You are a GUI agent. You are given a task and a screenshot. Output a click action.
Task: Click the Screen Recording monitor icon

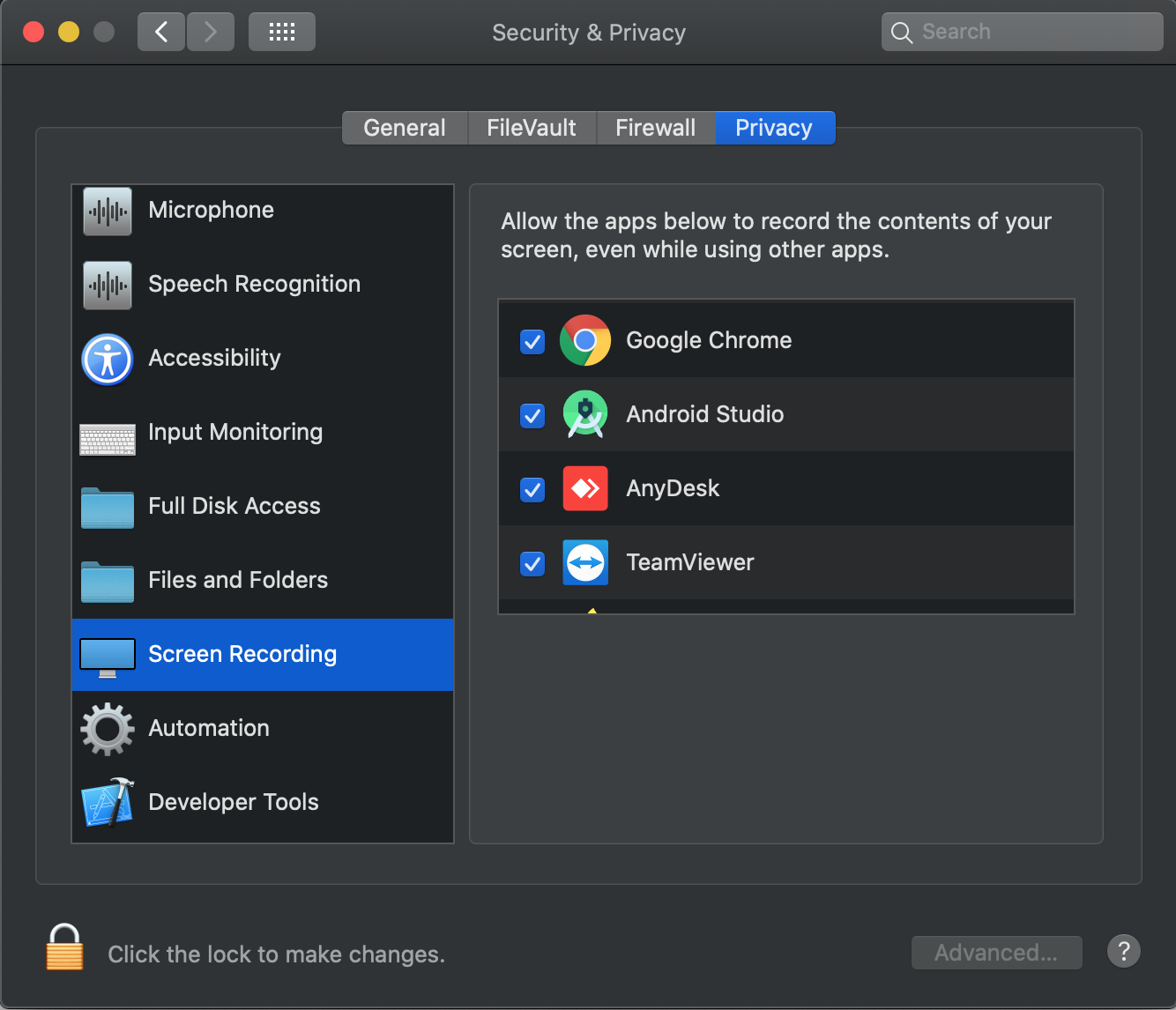[108, 657]
